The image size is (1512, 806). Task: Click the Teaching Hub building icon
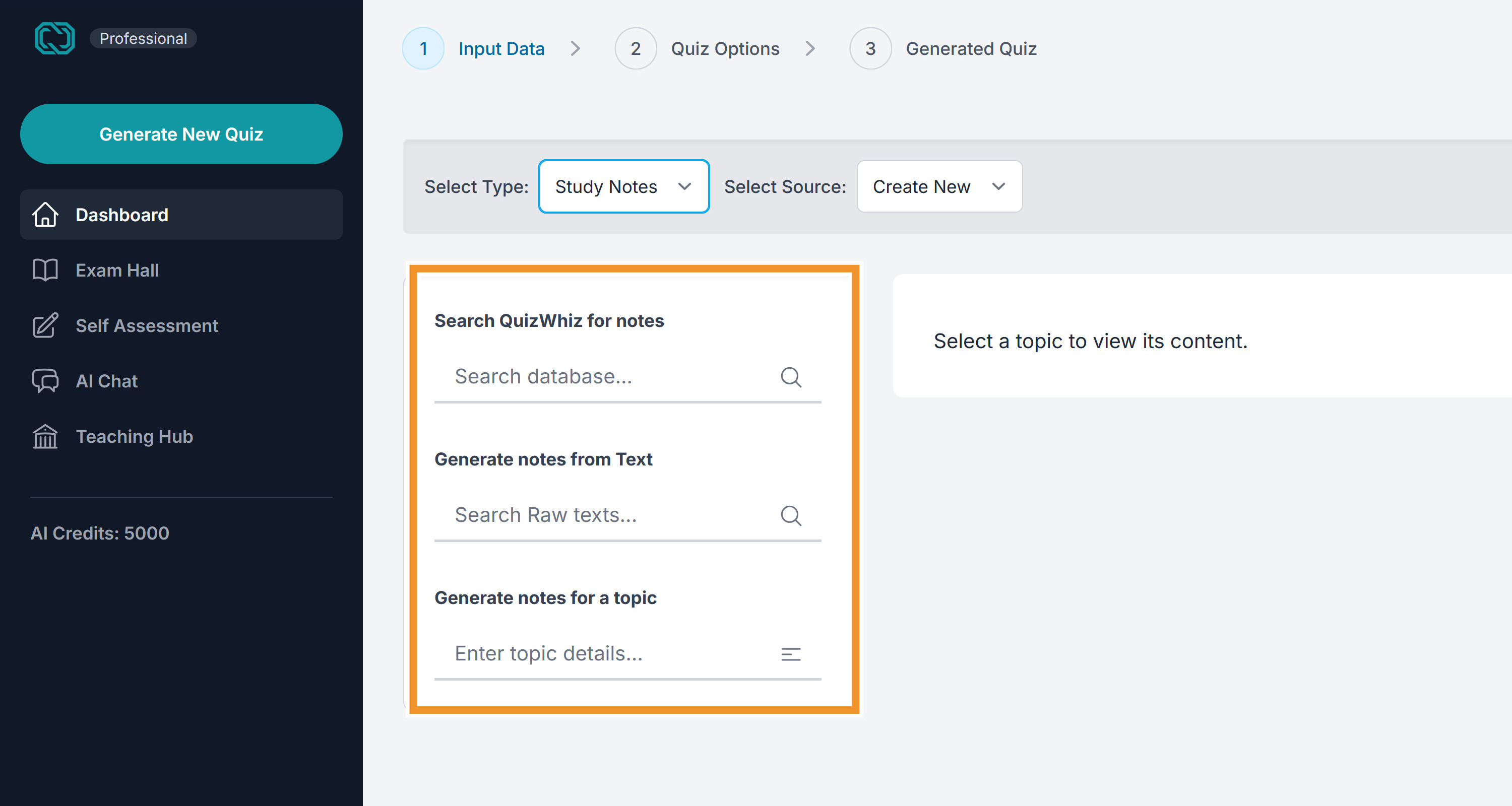(45, 436)
